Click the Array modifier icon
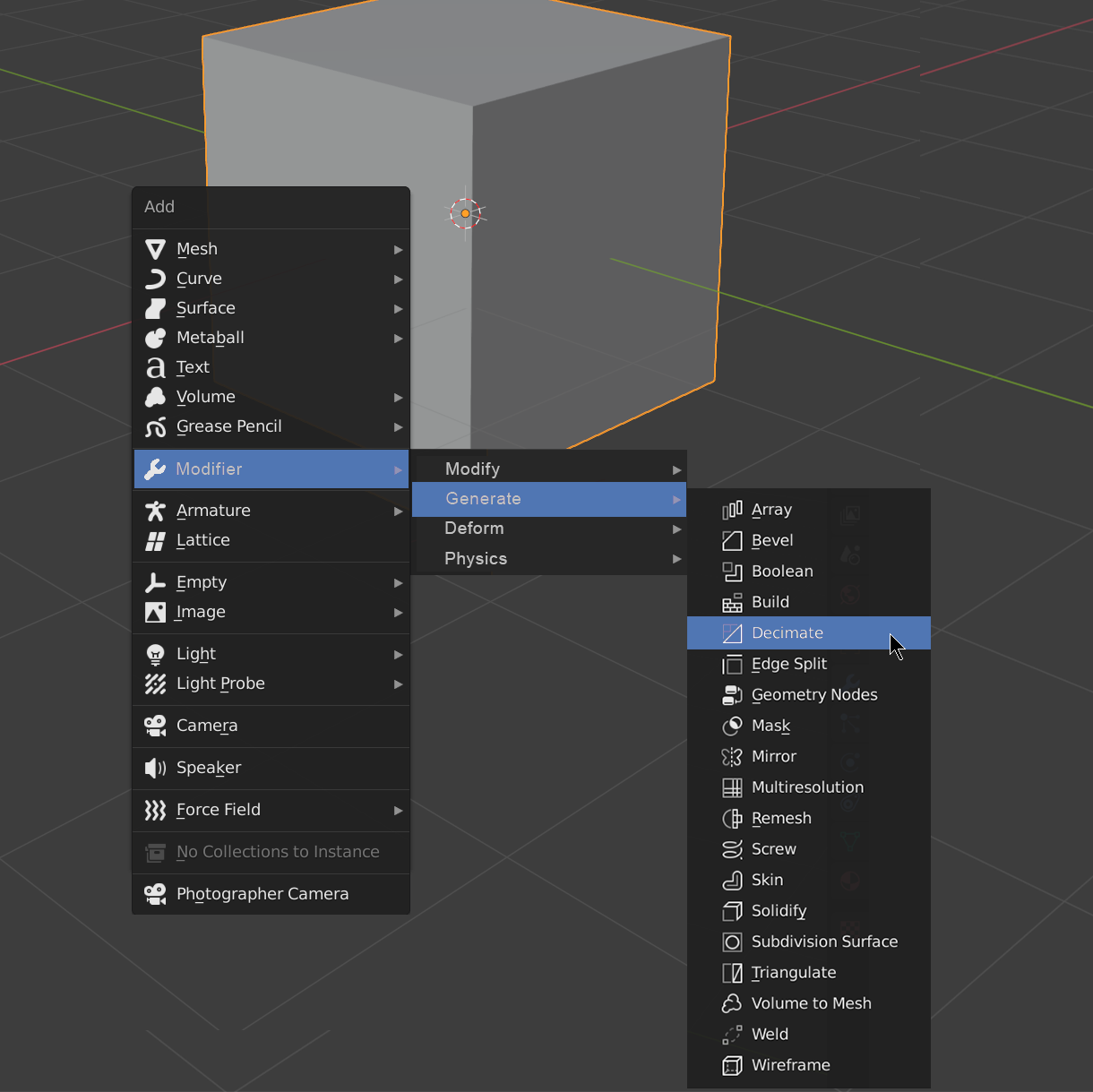Viewport: 1093px width, 1092px height. tap(732, 510)
